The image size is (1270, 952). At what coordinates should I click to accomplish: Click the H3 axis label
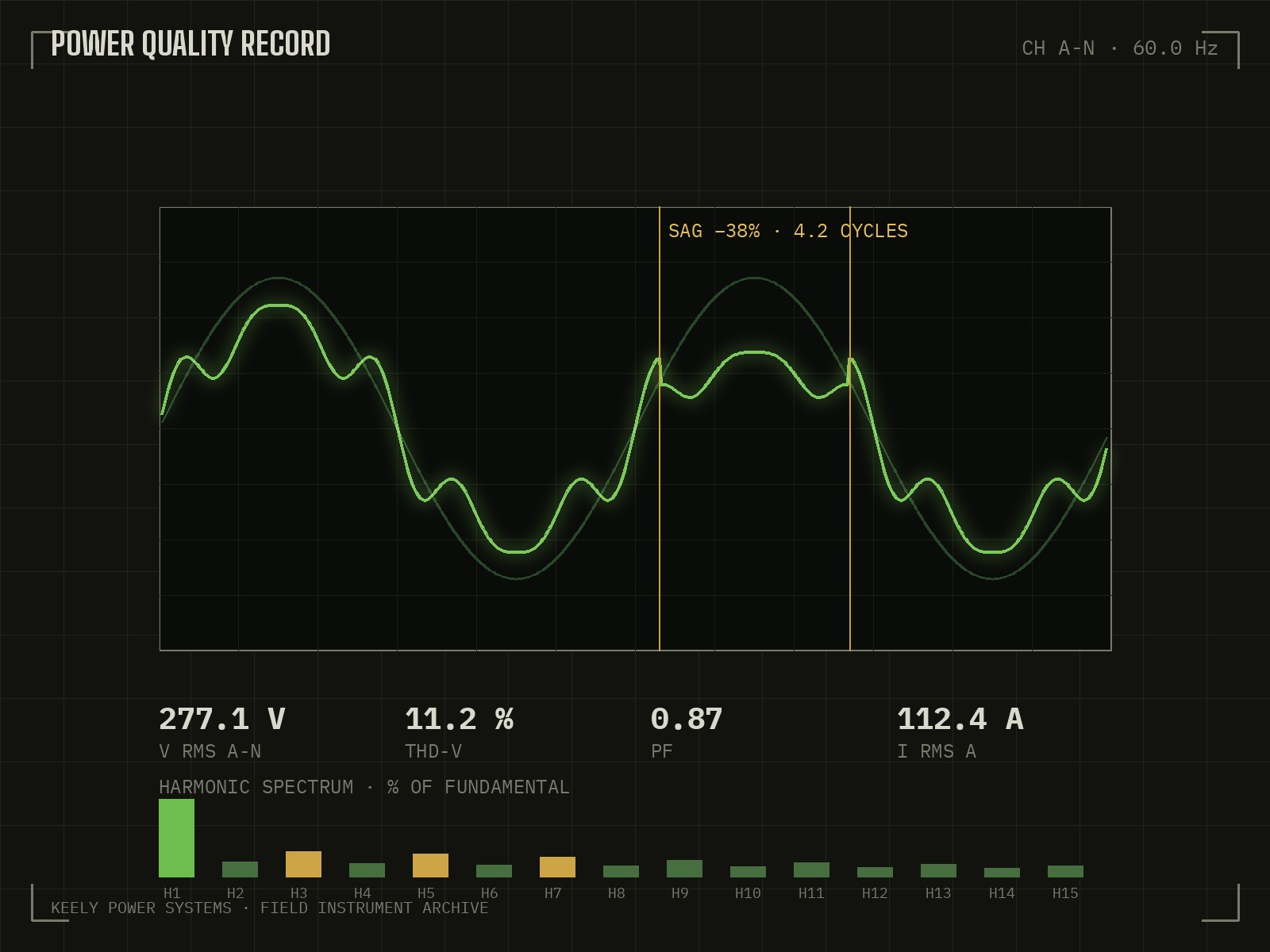[x=299, y=893]
